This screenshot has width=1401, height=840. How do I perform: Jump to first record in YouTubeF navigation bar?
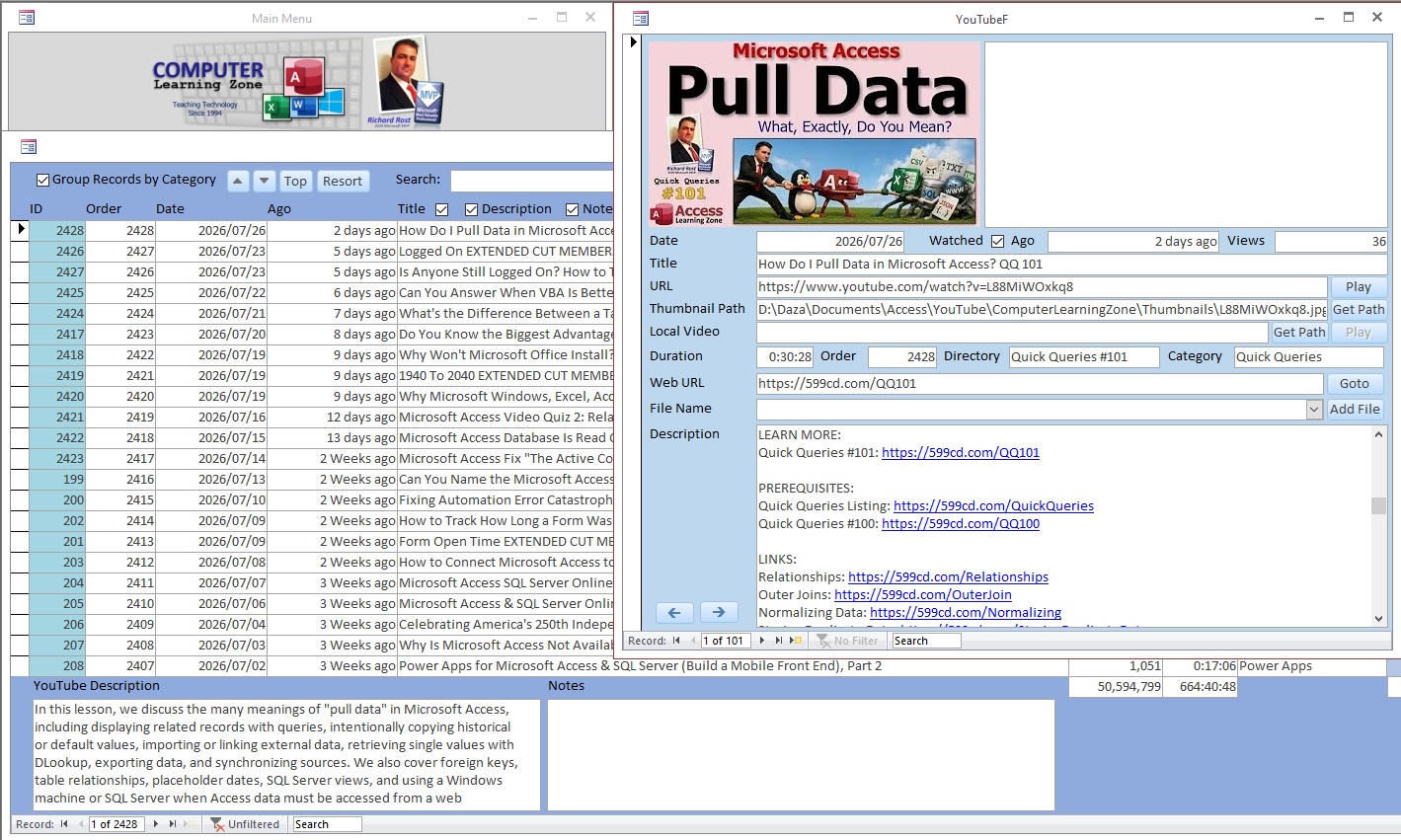676,641
